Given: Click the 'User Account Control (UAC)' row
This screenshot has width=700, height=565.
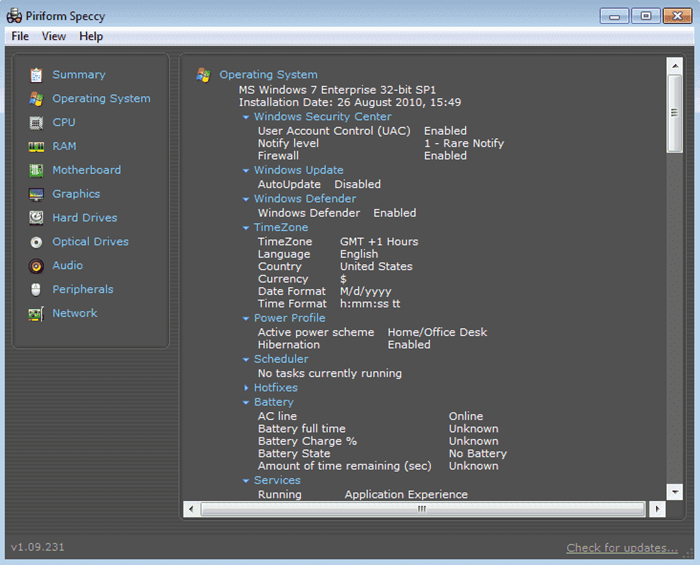Looking at the screenshot, I should 362,131.
